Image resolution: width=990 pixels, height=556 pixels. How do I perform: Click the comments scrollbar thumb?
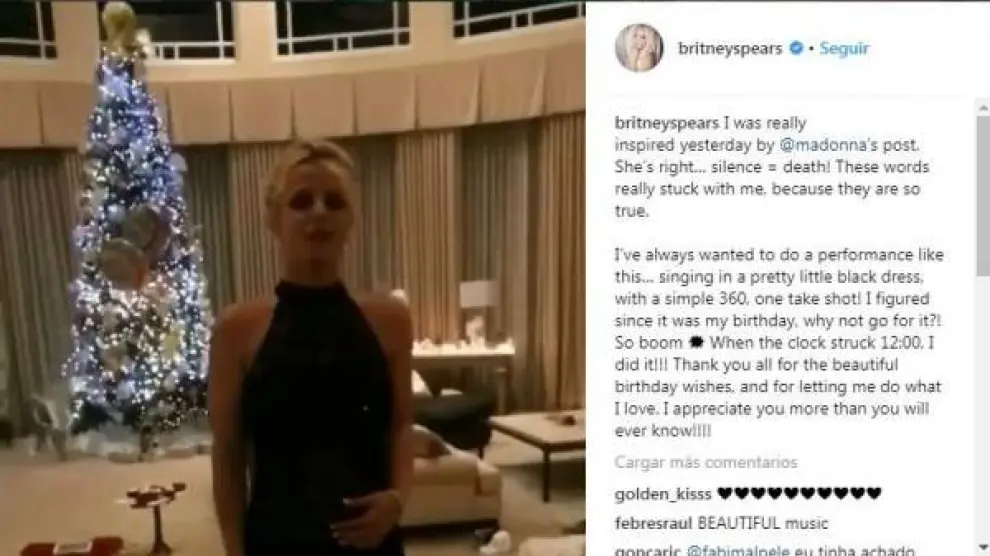point(983,196)
